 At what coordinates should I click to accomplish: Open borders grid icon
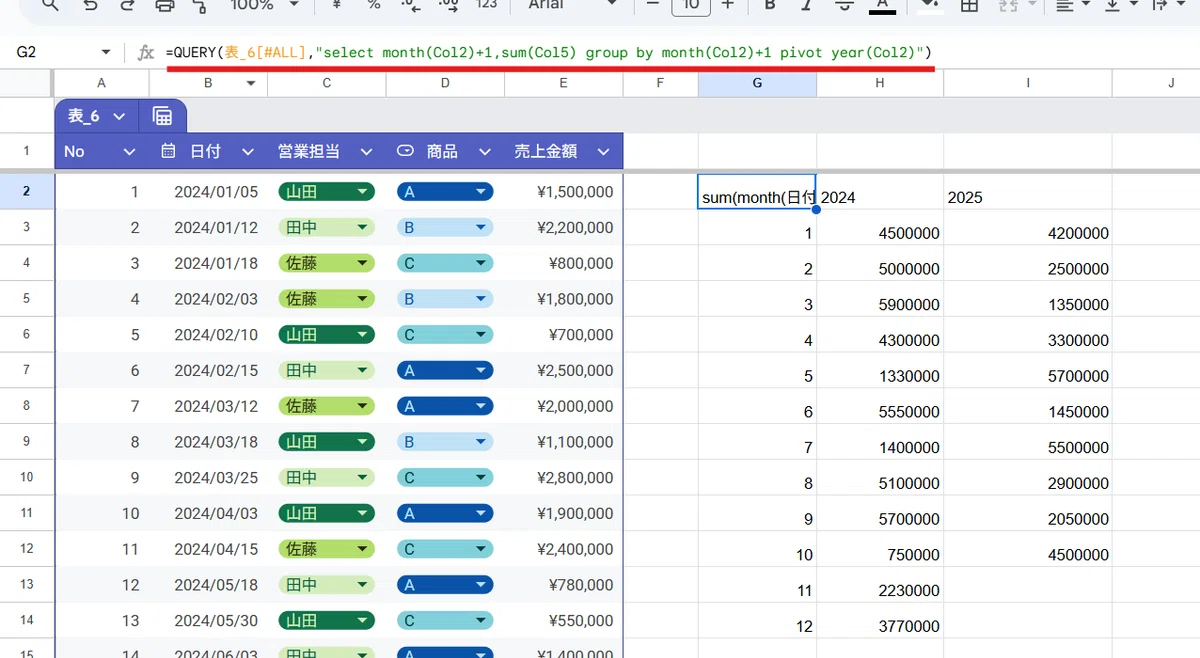coord(969,5)
